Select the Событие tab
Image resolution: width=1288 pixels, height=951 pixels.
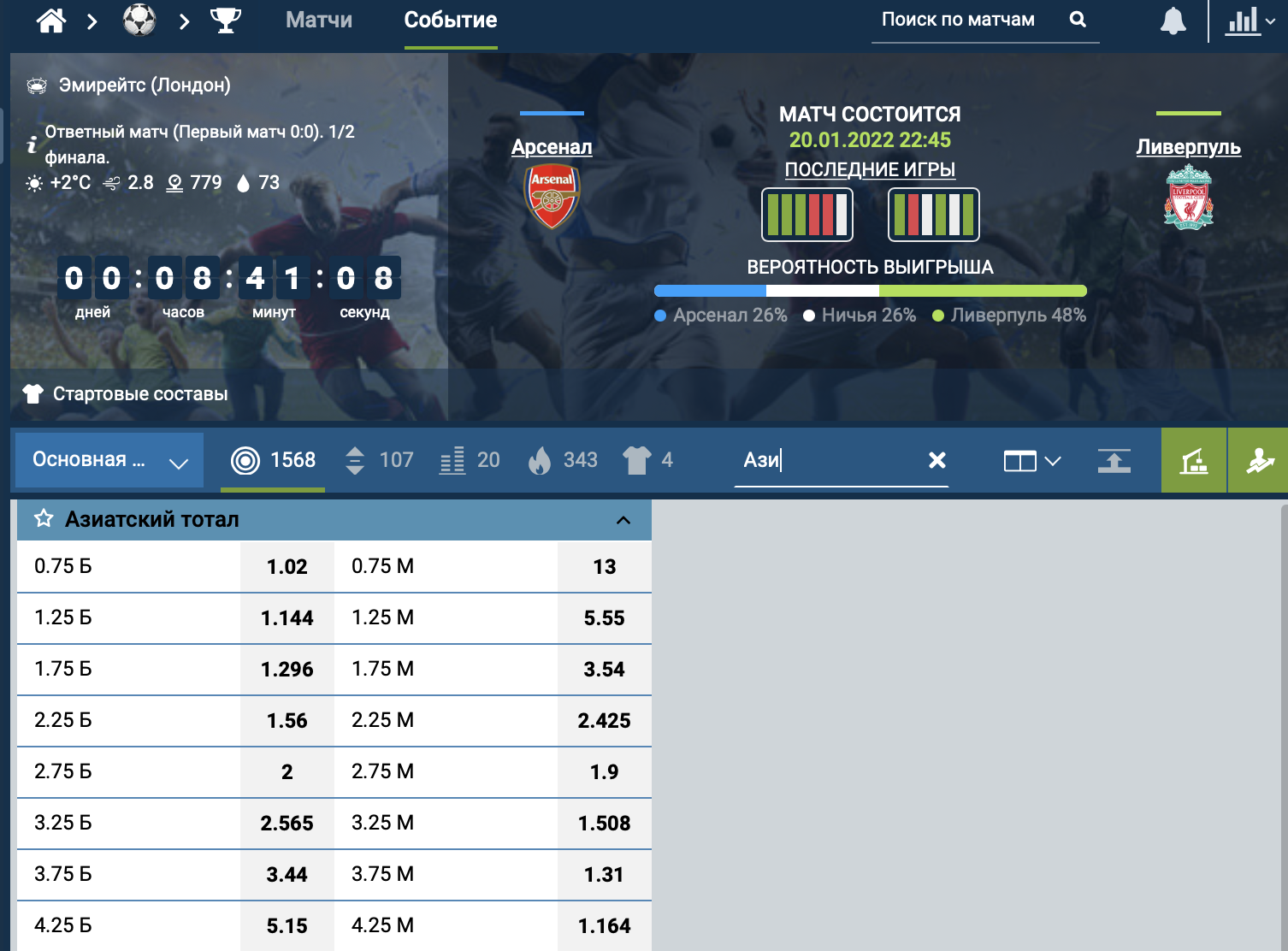click(x=451, y=20)
